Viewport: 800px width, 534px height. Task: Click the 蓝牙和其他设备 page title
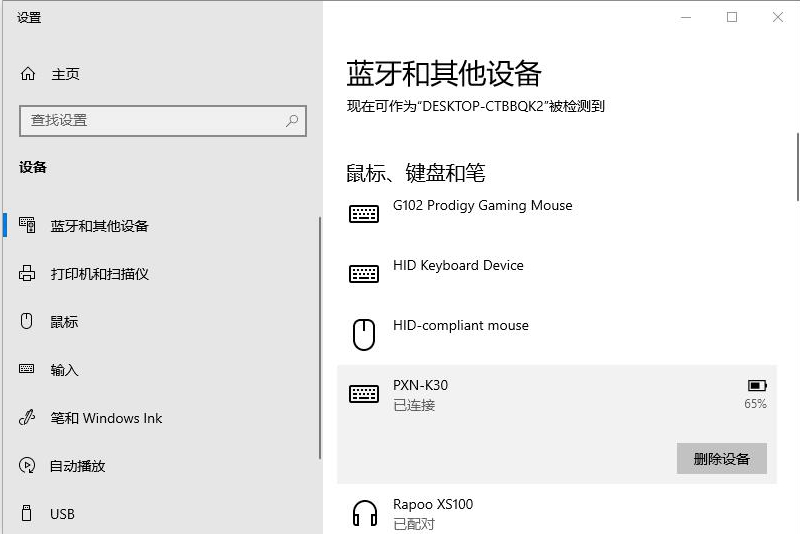tap(444, 73)
